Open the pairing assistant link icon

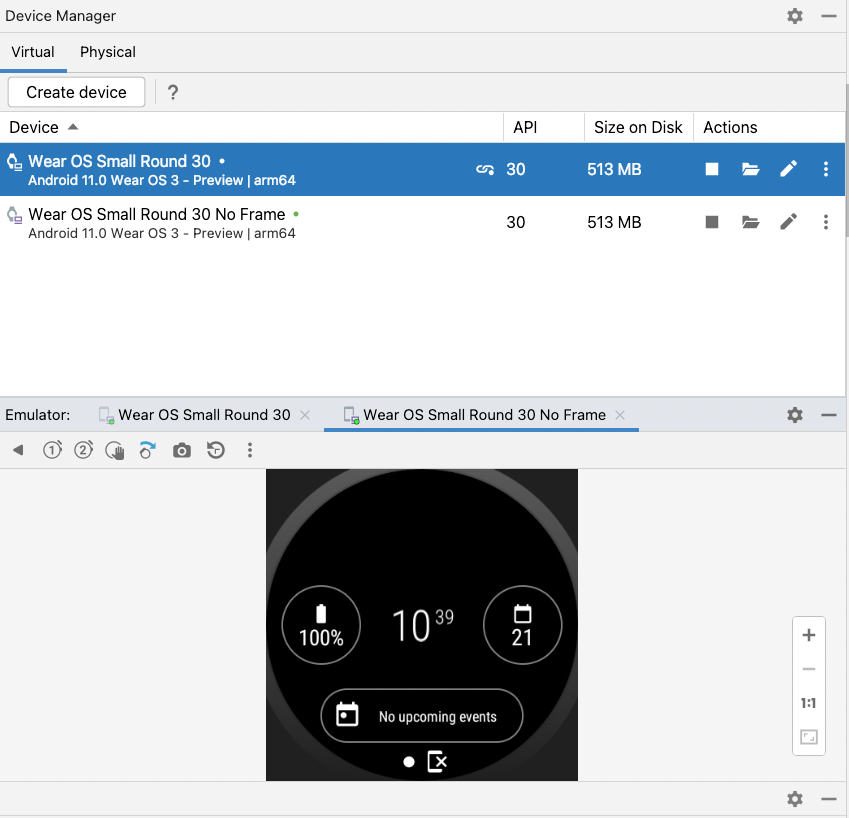click(x=485, y=169)
